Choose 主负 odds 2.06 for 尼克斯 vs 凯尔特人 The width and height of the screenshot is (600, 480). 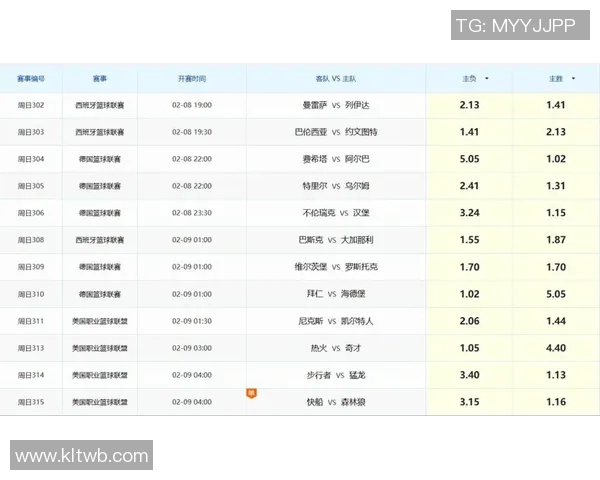tap(470, 321)
